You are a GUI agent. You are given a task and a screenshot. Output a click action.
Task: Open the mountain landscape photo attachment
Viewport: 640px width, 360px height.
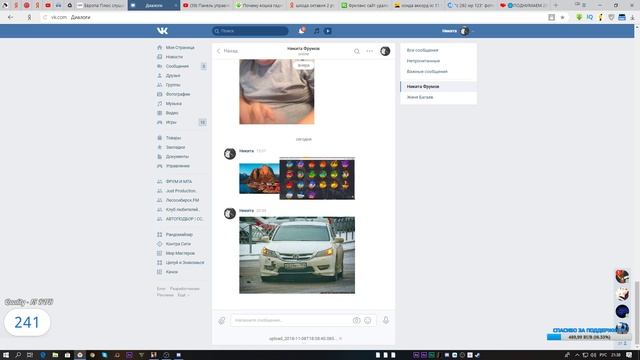click(x=259, y=179)
